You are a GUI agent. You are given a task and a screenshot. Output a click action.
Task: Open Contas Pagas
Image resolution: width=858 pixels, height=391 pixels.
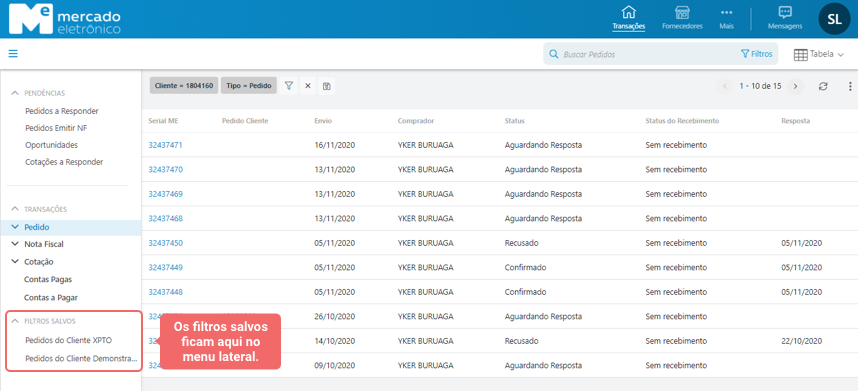(x=48, y=279)
